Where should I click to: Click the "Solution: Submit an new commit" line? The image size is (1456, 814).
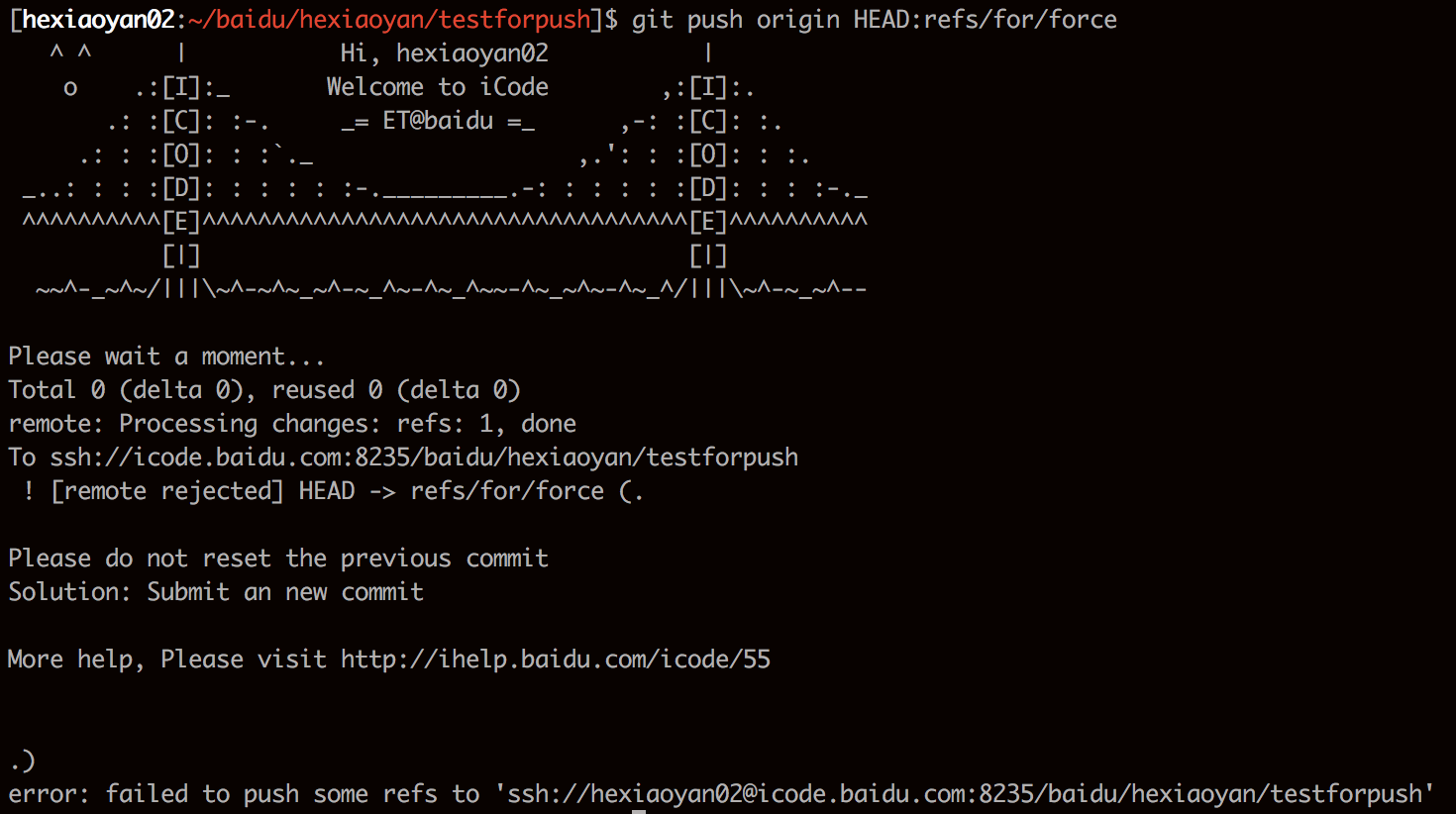click(x=216, y=592)
